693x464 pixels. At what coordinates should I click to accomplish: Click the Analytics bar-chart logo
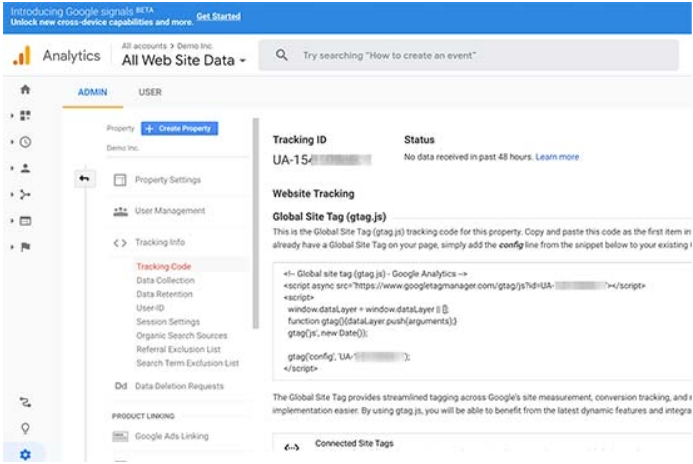[22, 56]
